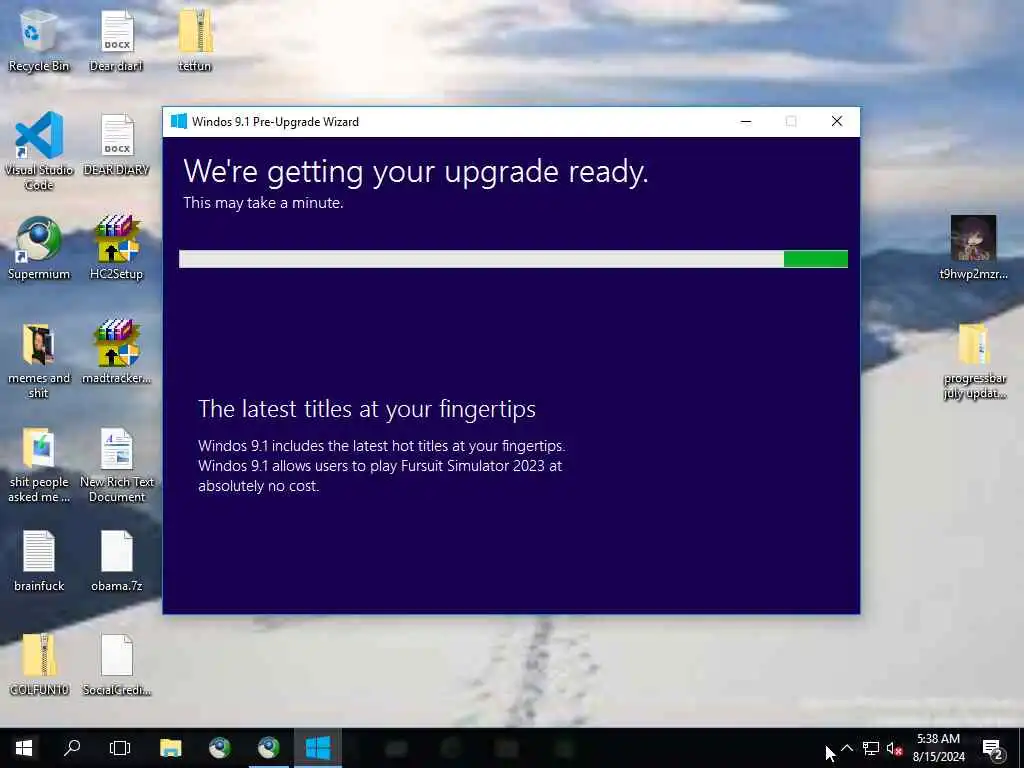Image resolution: width=1024 pixels, height=768 pixels.
Task: Open the Supermium browser shortcut
Action: click(39, 248)
